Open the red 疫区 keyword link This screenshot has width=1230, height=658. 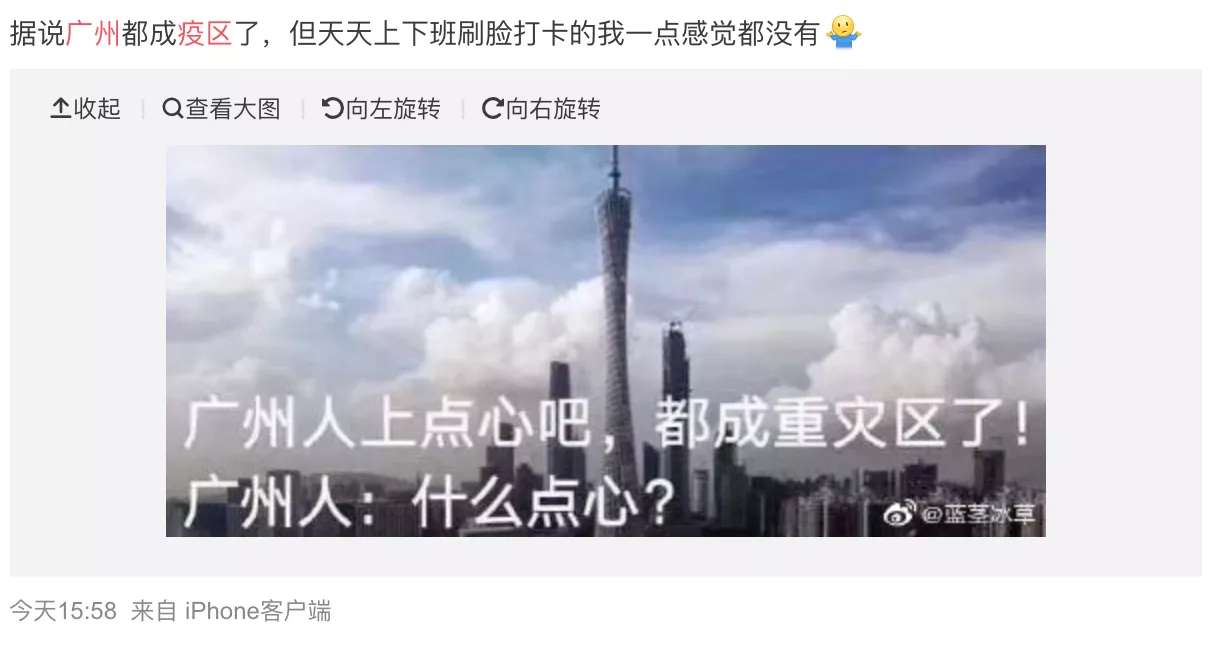click(205, 34)
